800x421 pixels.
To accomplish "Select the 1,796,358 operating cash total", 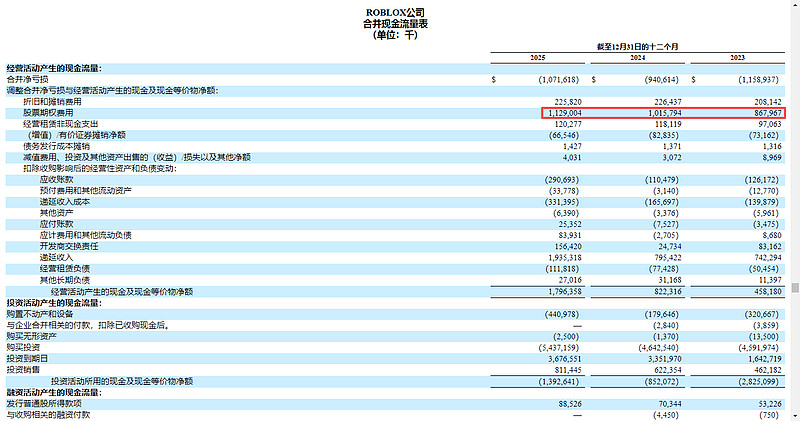I will [x=565, y=292].
